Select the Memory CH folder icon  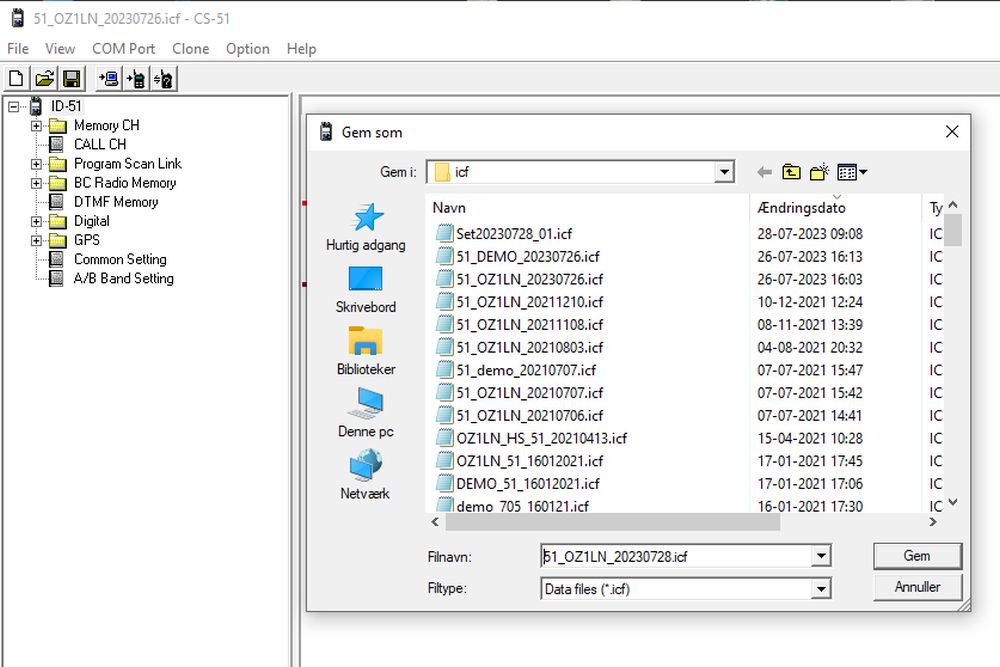click(x=57, y=126)
